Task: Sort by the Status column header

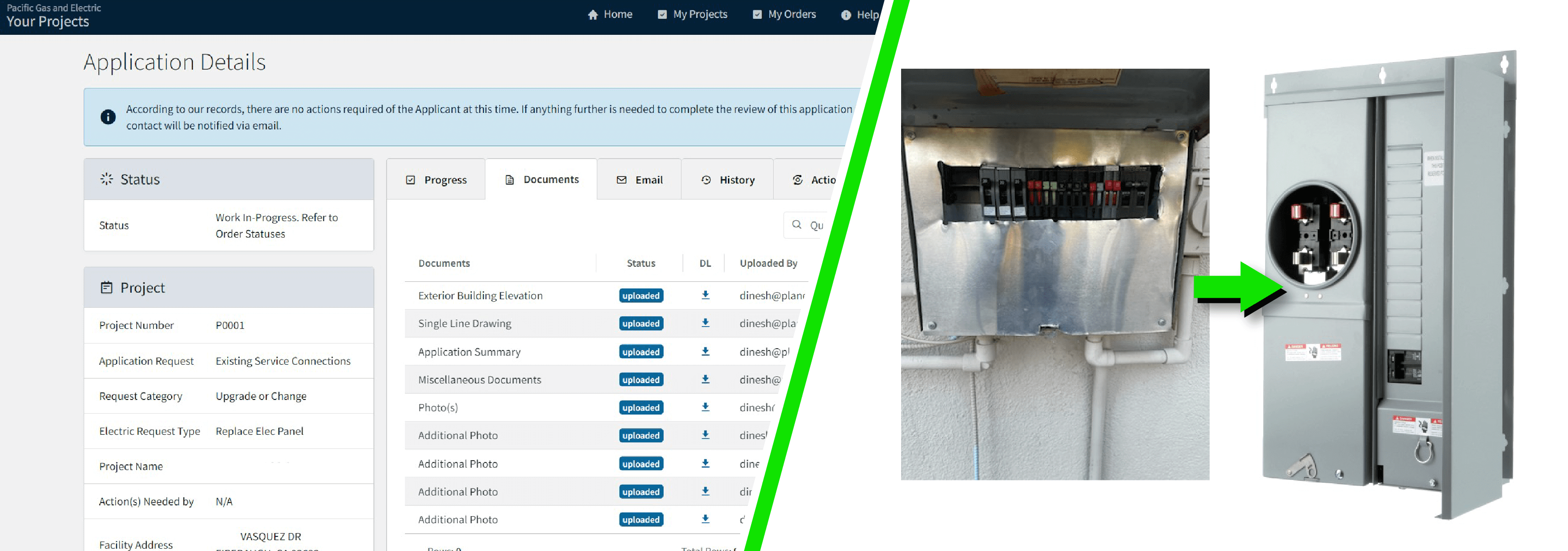Action: (x=641, y=263)
